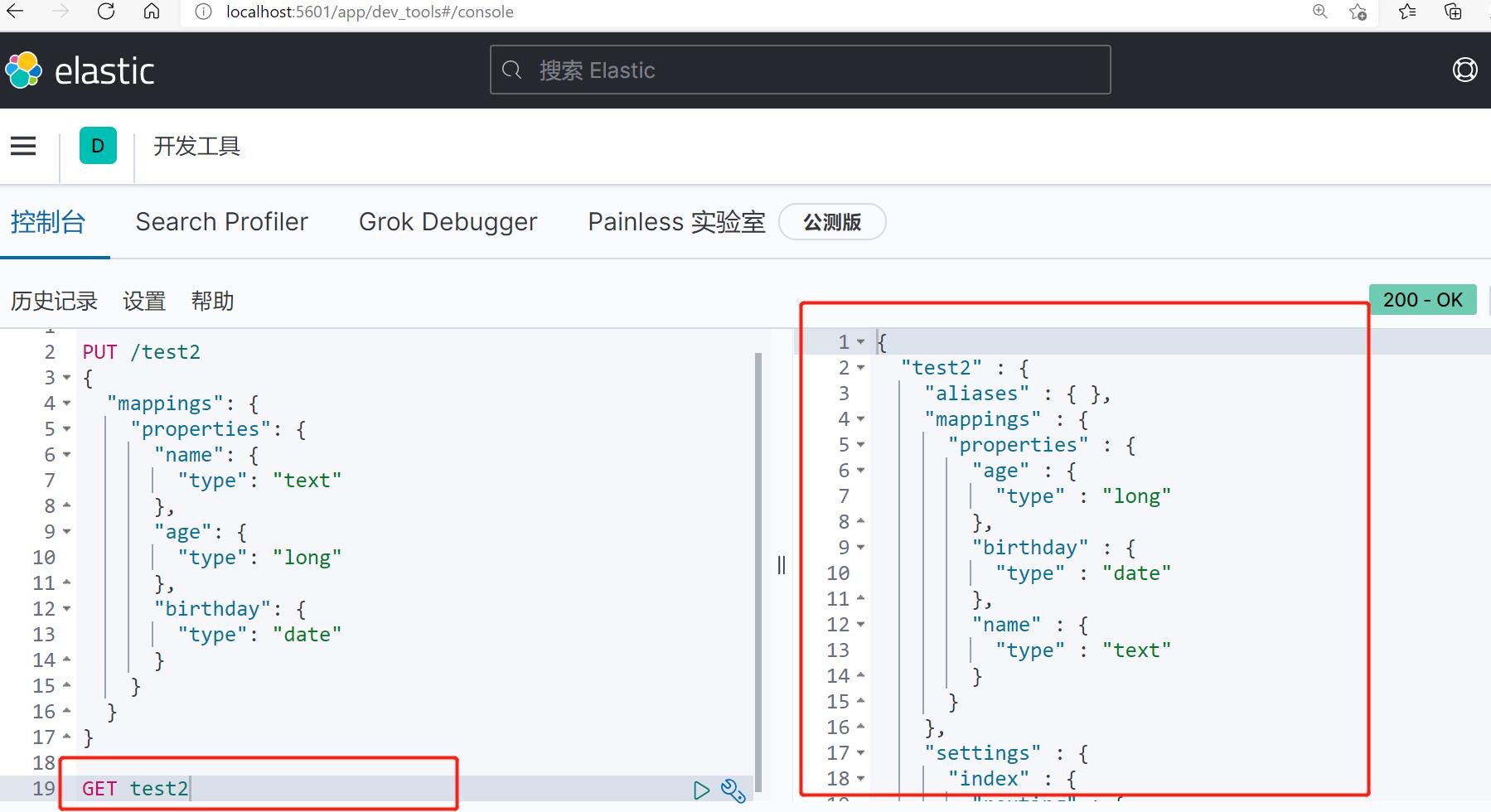Open 帮助 help

click(212, 301)
